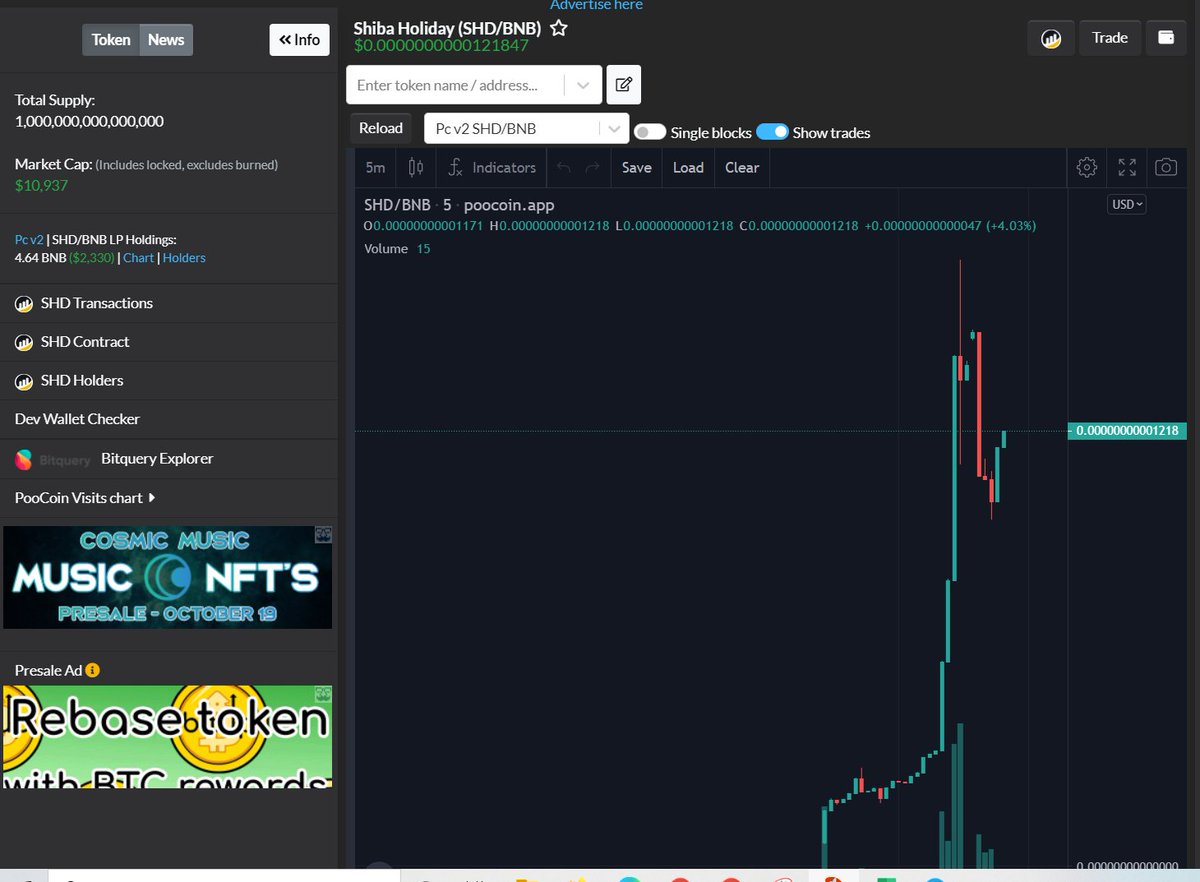This screenshot has height=882, width=1200.
Task: Click the Trade button
Action: pos(1110,38)
